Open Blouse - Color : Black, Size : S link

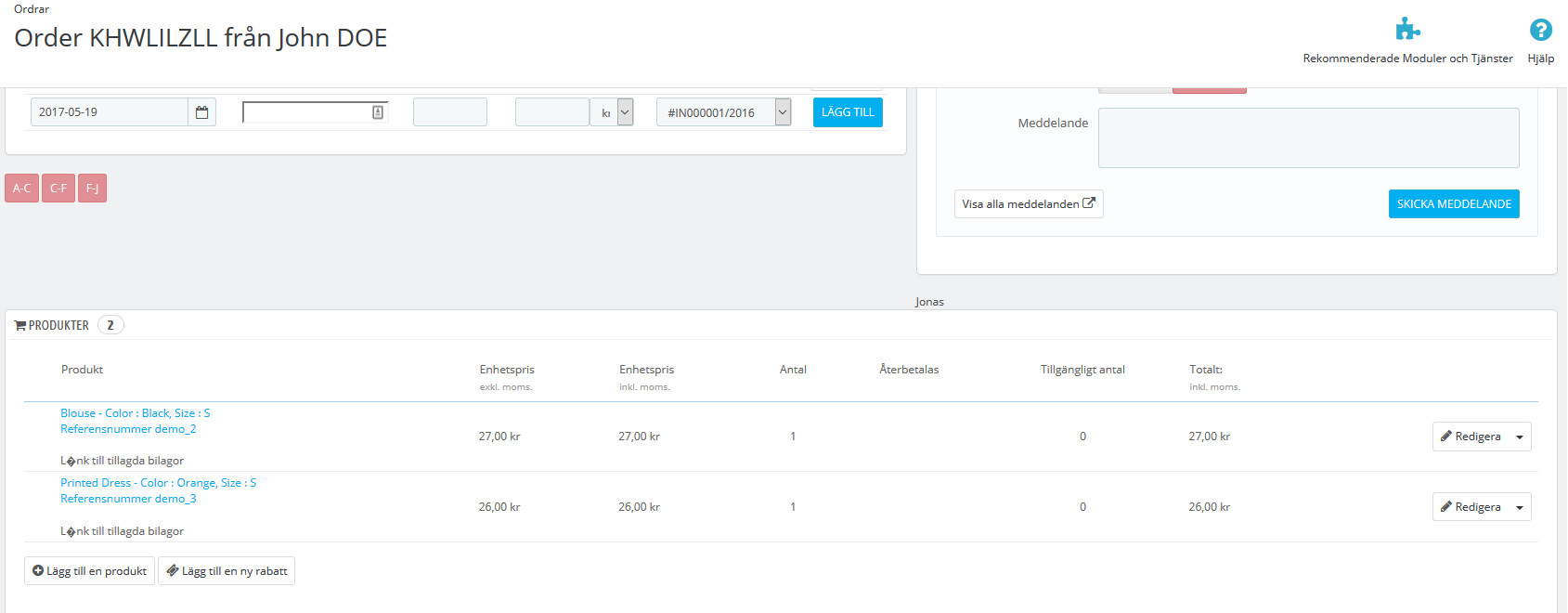136,413
